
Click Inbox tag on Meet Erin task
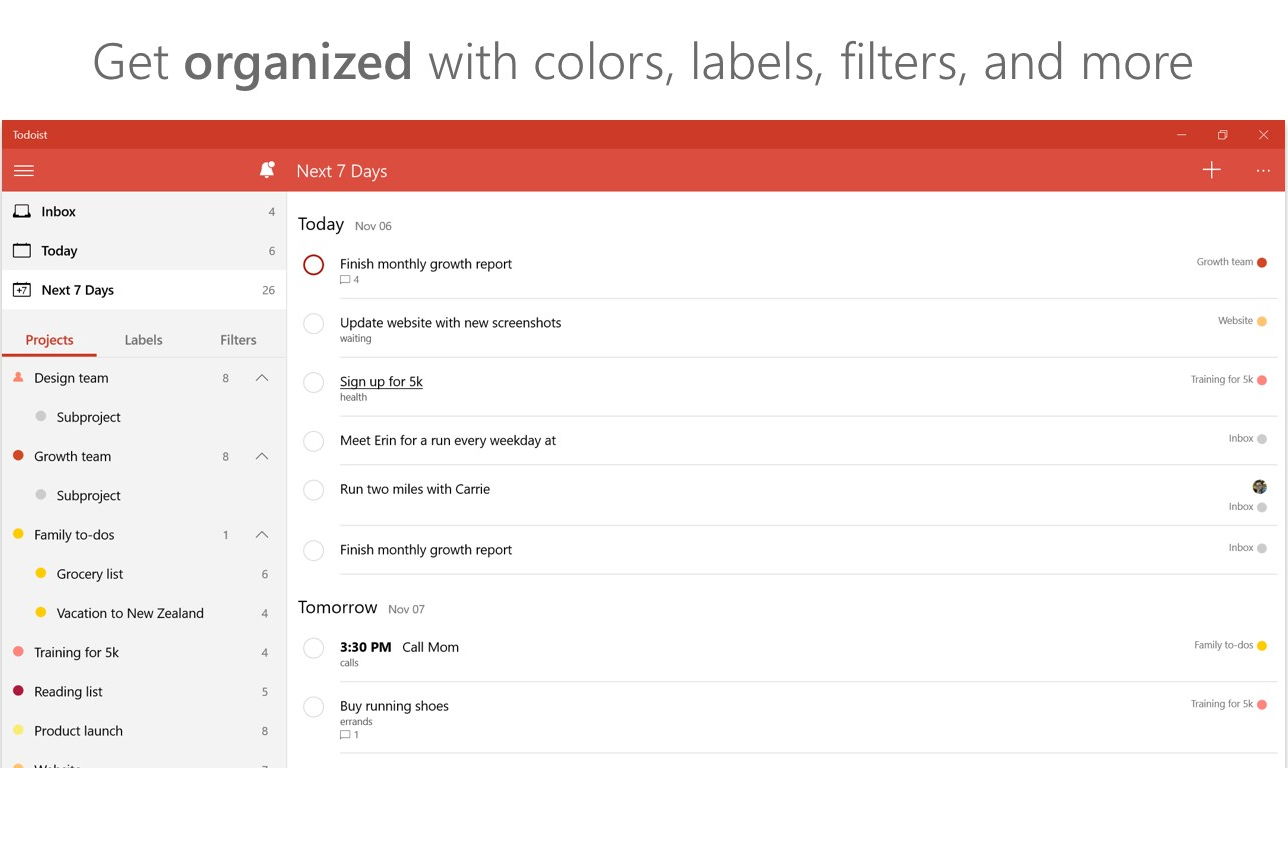pos(1247,439)
